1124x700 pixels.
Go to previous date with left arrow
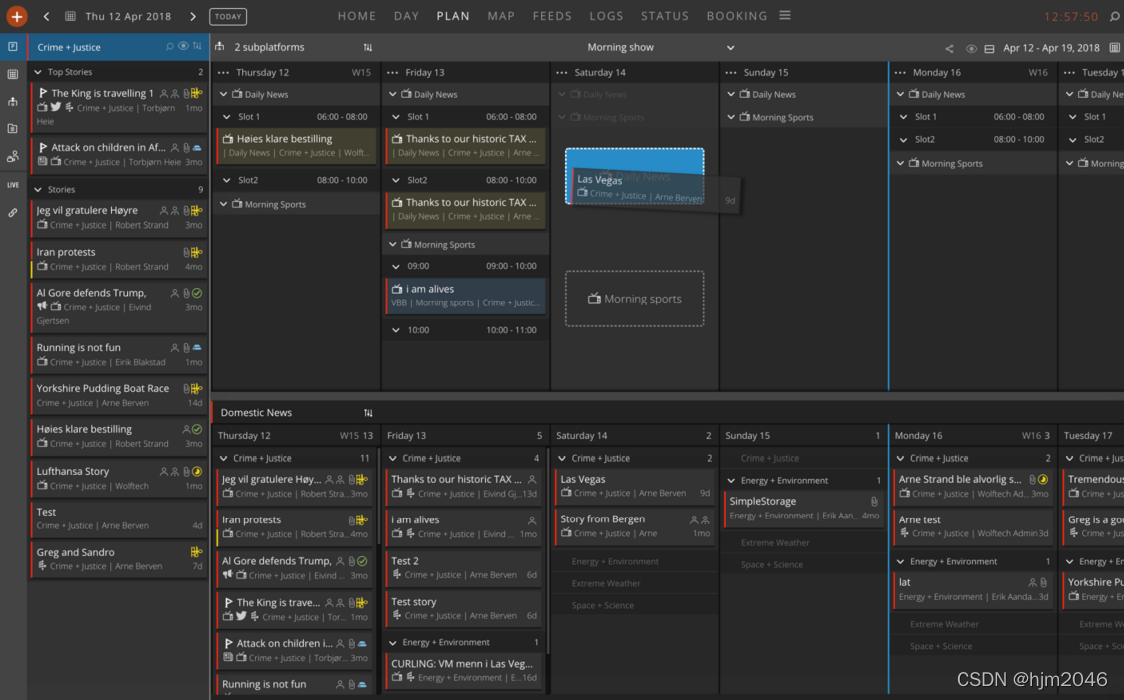click(47, 16)
